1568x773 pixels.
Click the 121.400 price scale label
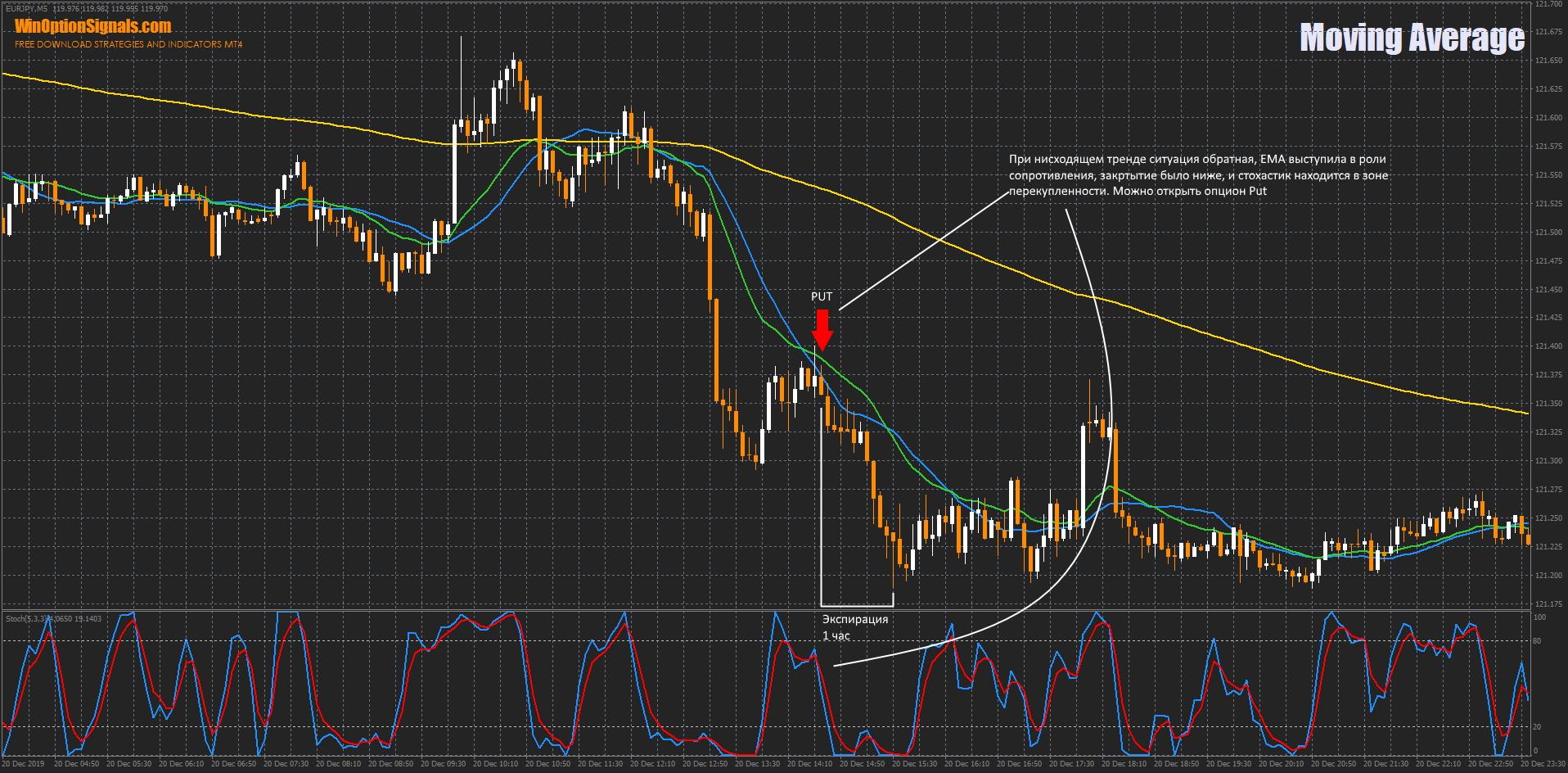click(x=1548, y=346)
